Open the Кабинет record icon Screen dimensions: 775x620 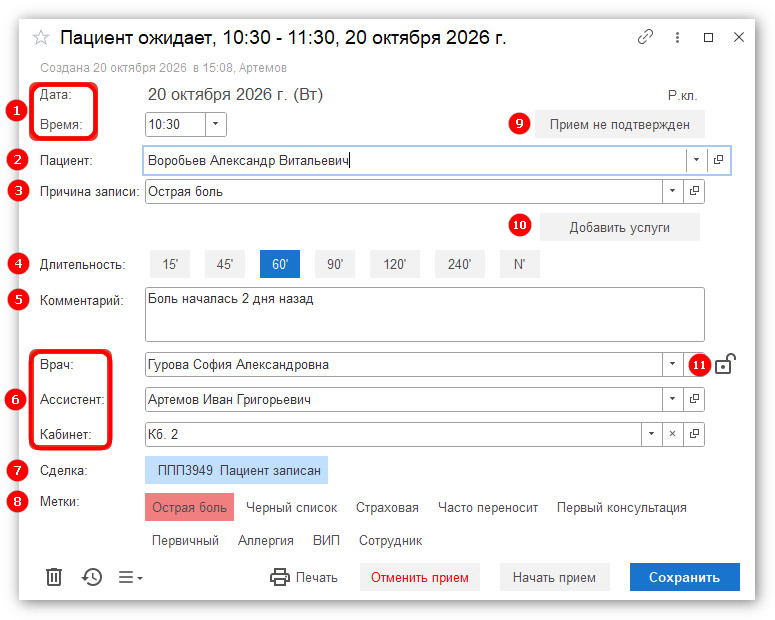[694, 434]
